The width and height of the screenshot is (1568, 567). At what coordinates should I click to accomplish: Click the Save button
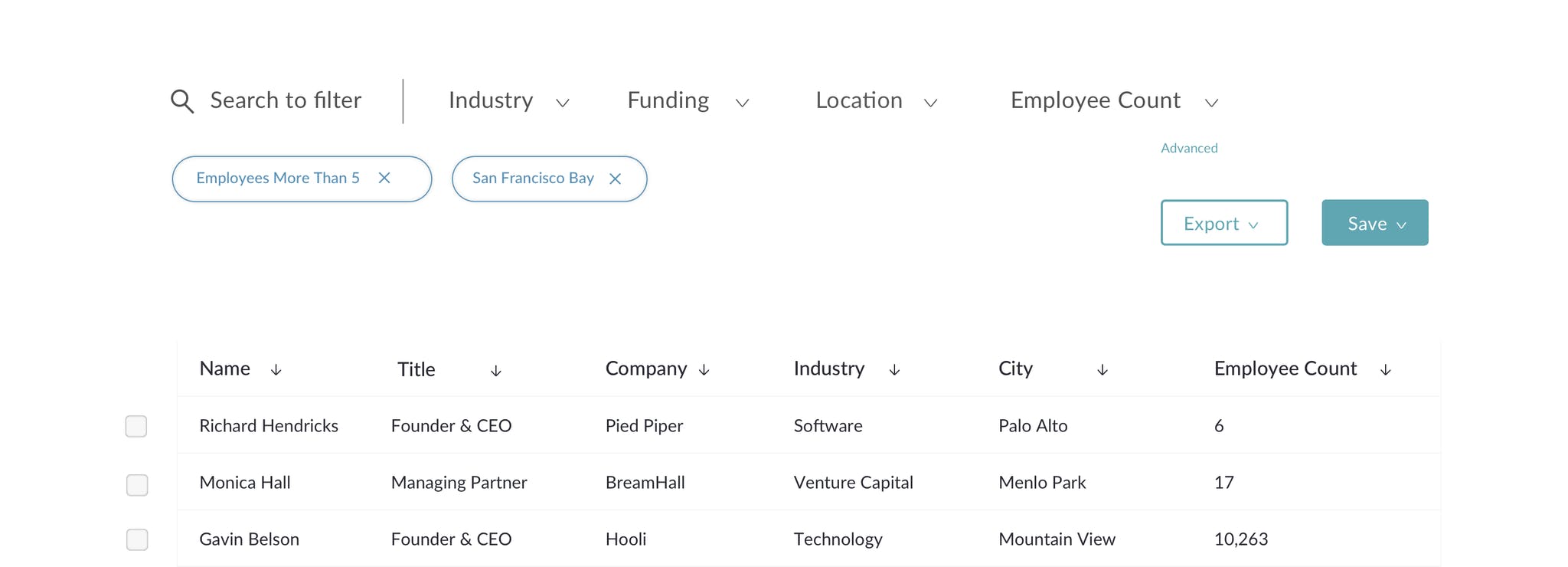[1375, 223]
